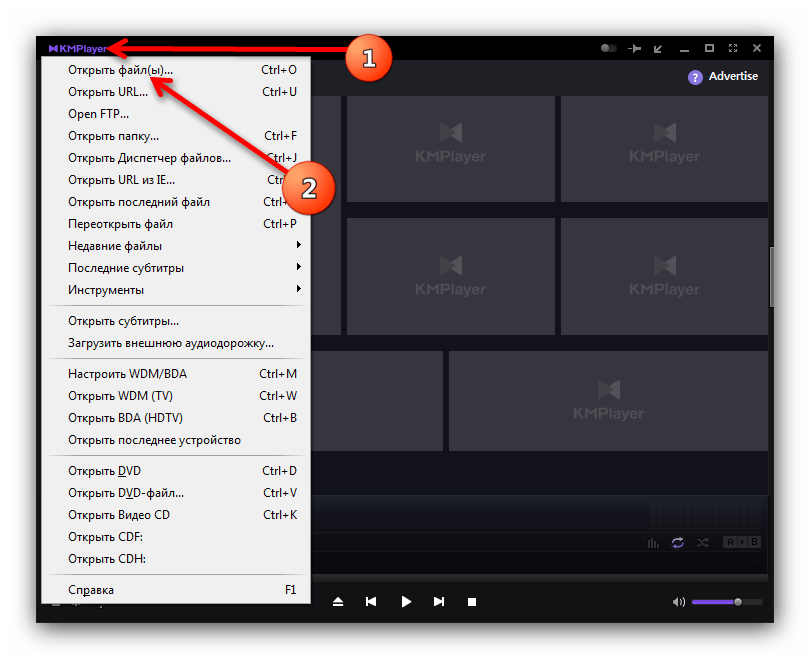Click the pin always-on-top icon

pos(634,49)
